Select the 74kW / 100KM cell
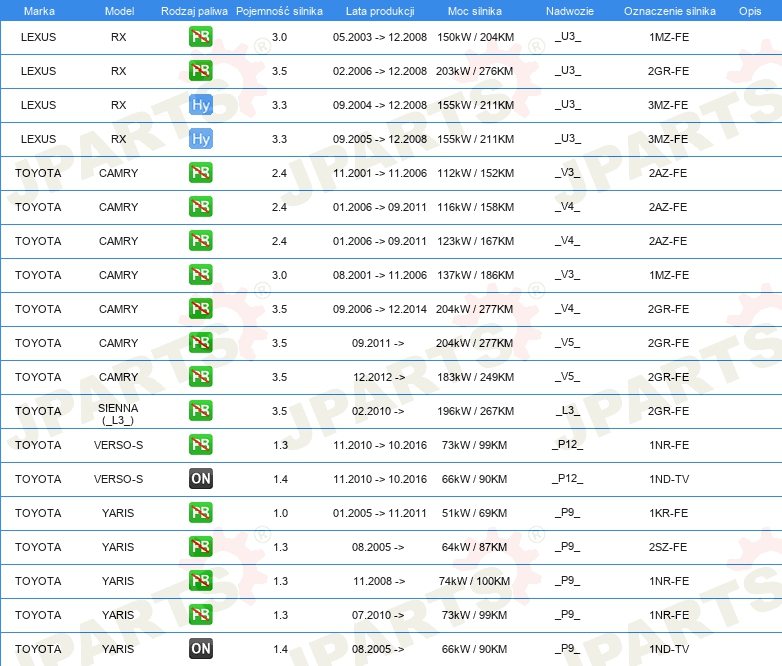This screenshot has width=782, height=666. coord(474,581)
